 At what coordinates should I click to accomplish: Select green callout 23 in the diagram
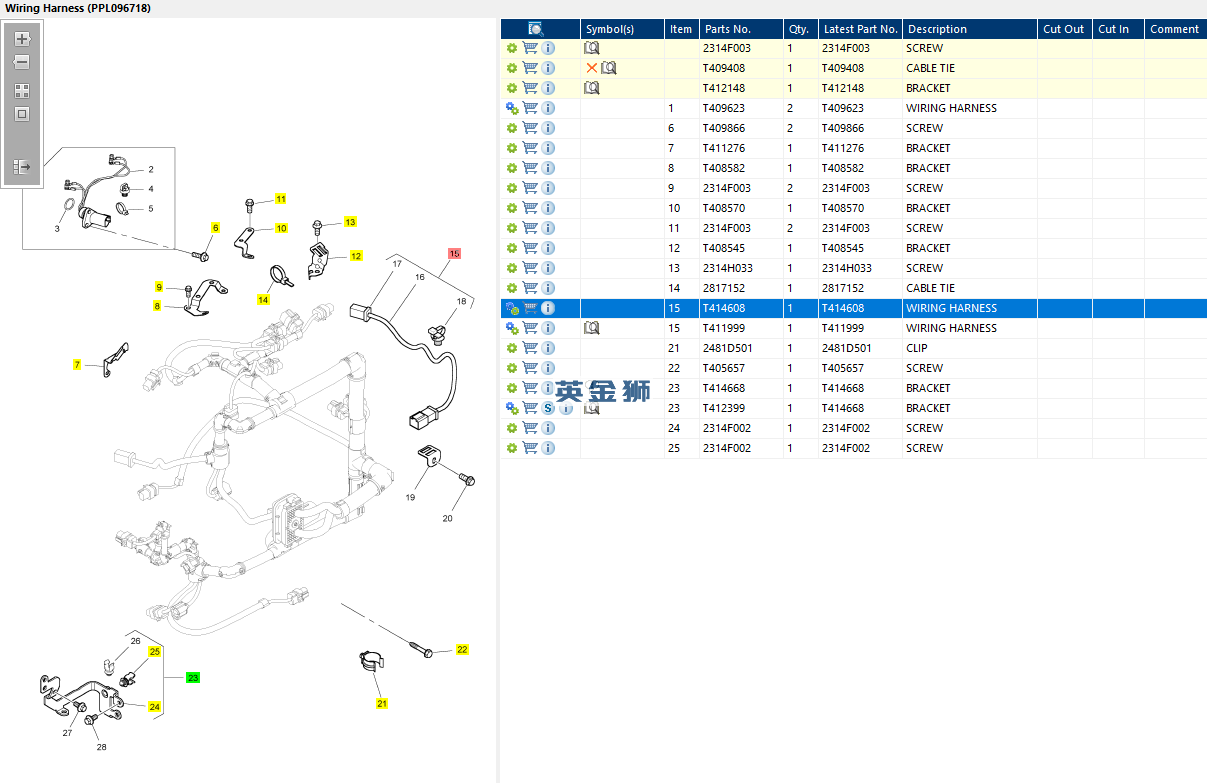click(x=193, y=678)
